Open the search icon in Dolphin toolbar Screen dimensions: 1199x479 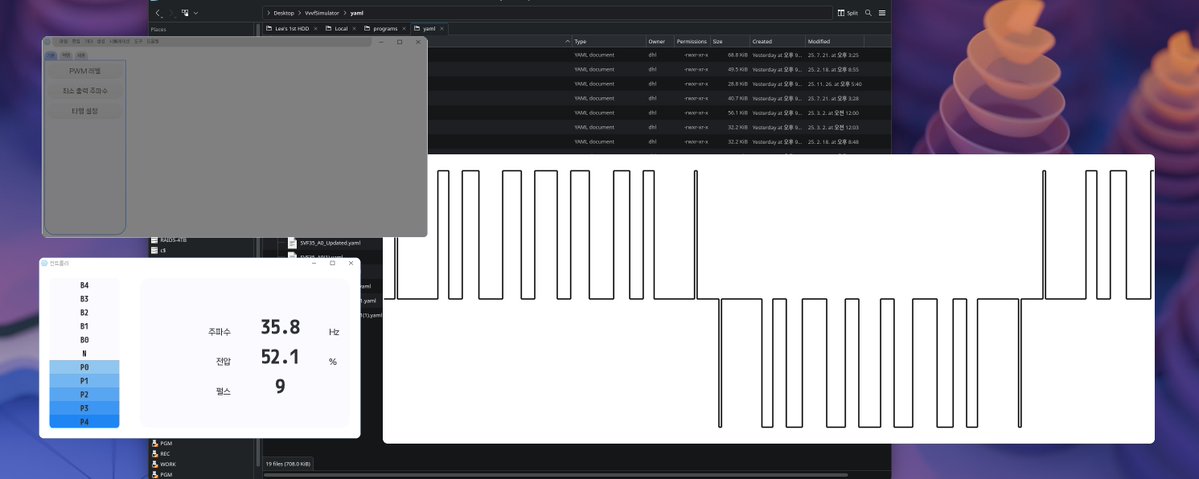tap(868, 13)
